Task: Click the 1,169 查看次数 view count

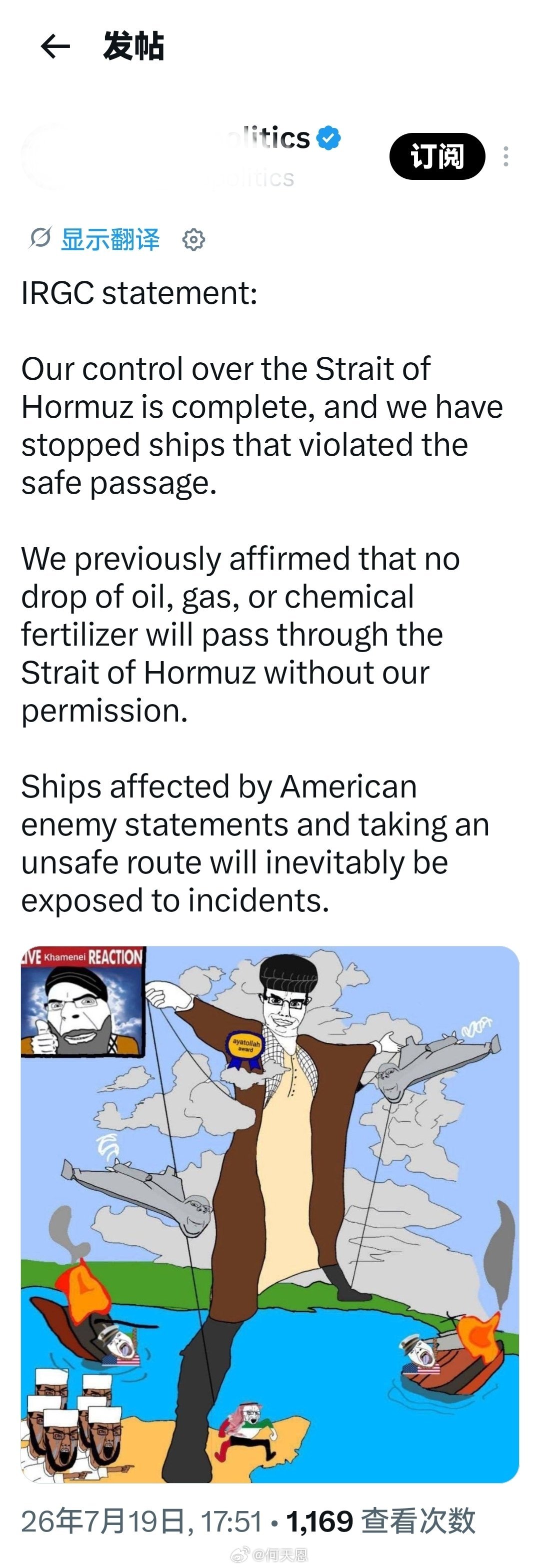Action: click(x=380, y=1521)
